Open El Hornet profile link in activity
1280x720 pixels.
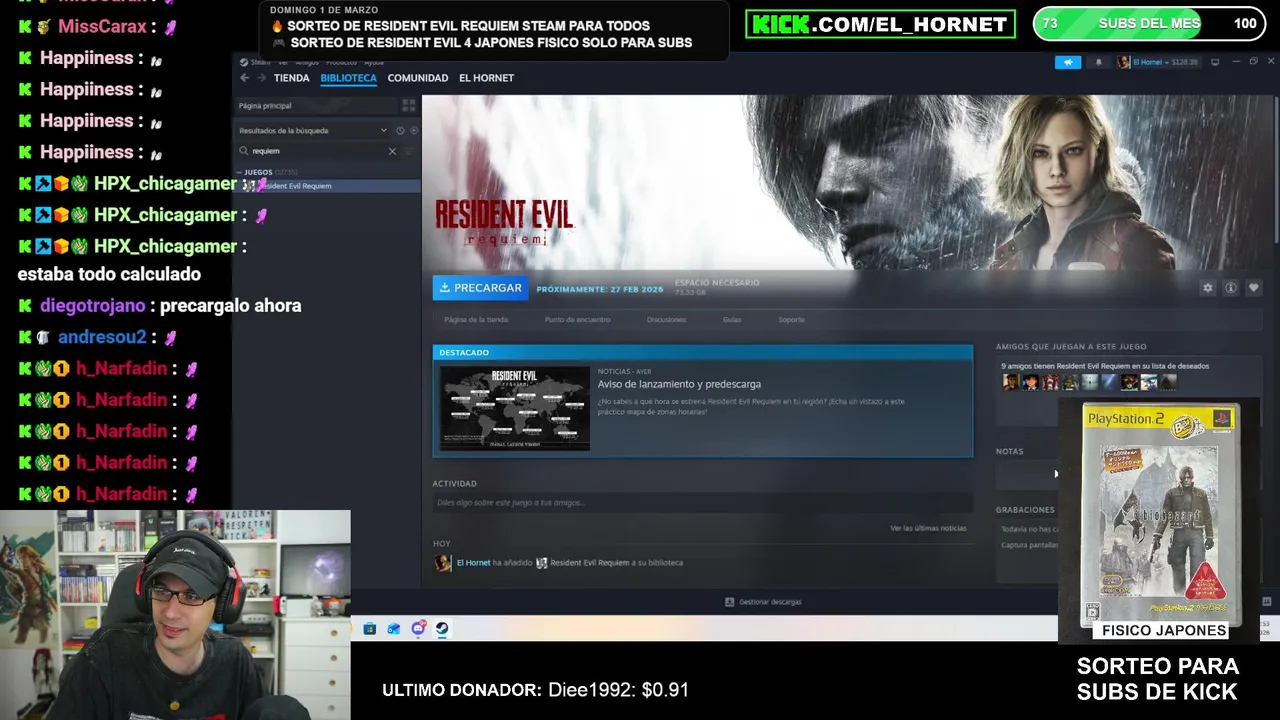473,563
